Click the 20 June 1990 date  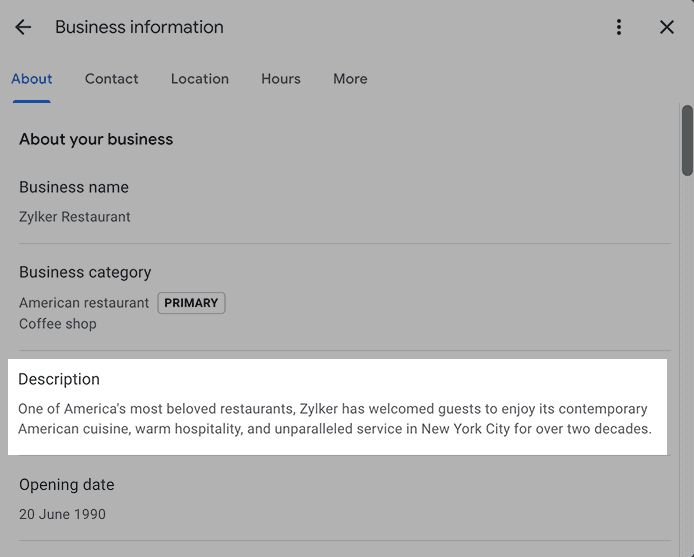(62, 514)
